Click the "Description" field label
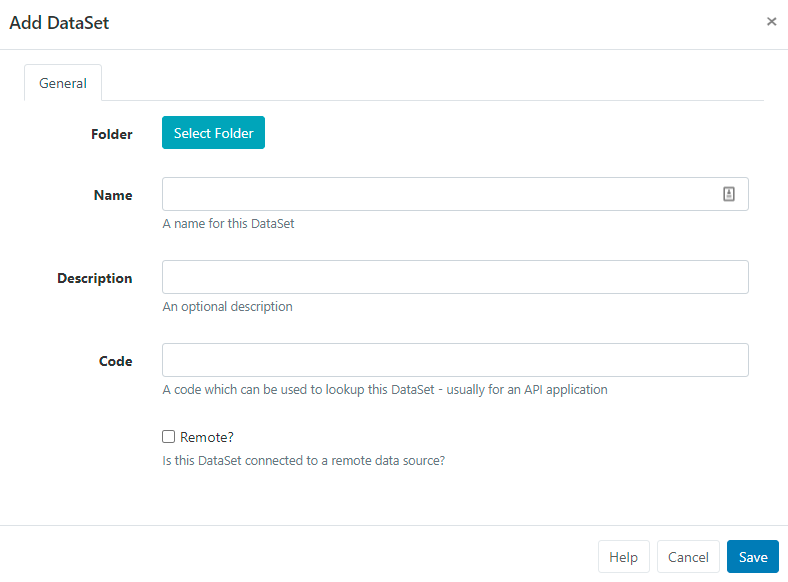The image size is (788, 582). [95, 278]
